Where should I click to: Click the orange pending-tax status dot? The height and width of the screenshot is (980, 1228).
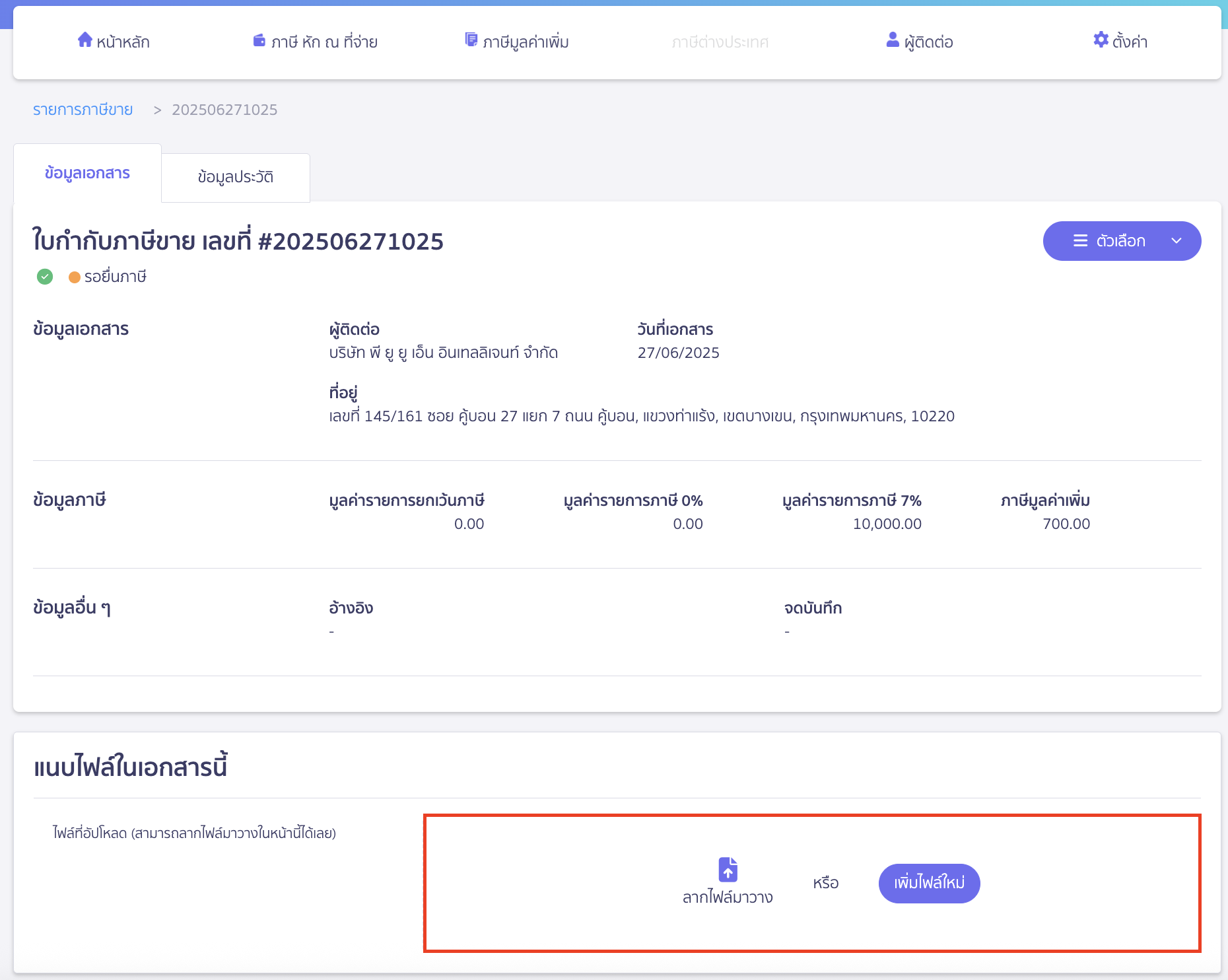click(x=75, y=277)
